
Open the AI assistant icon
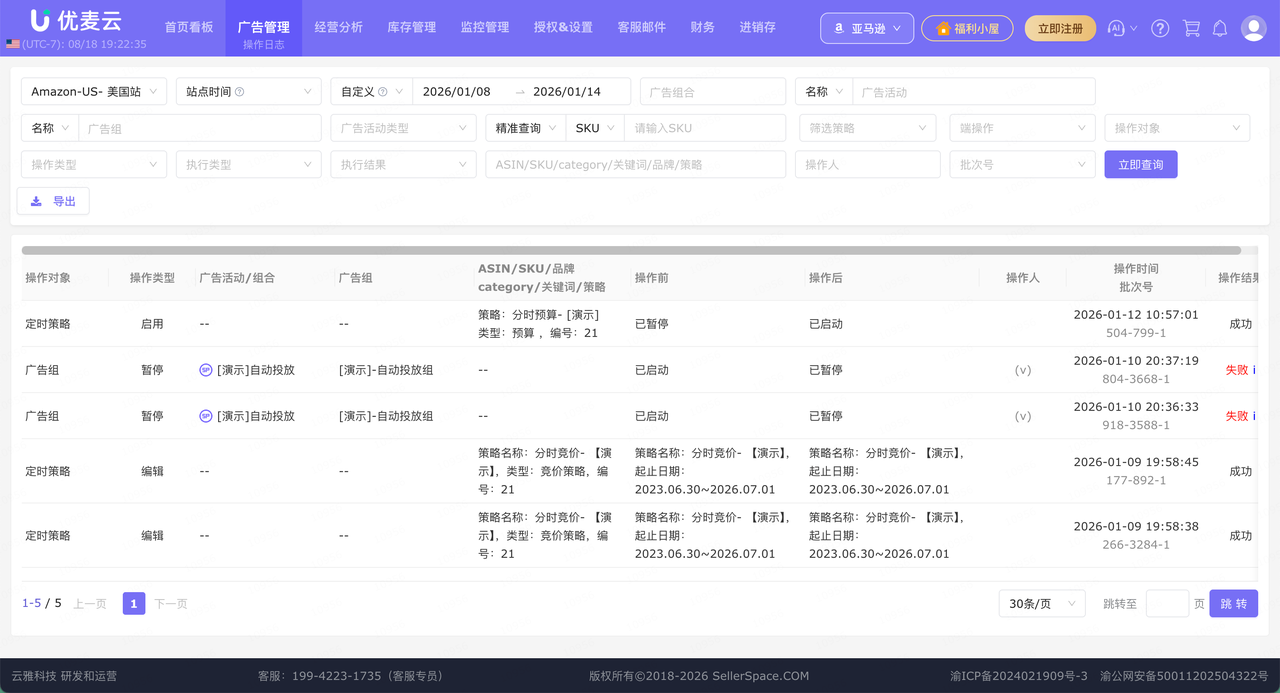1117,28
